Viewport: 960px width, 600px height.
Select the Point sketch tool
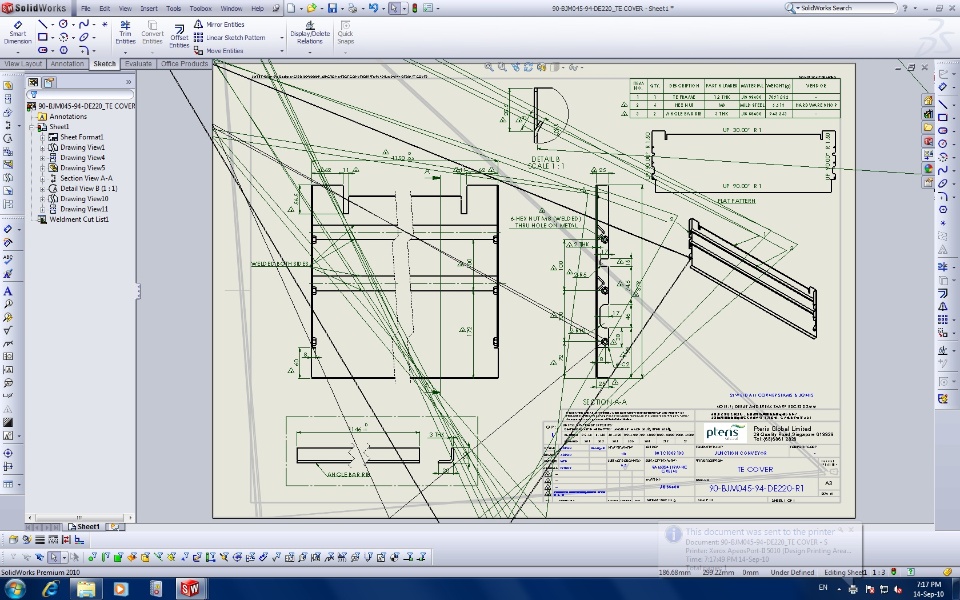point(105,24)
